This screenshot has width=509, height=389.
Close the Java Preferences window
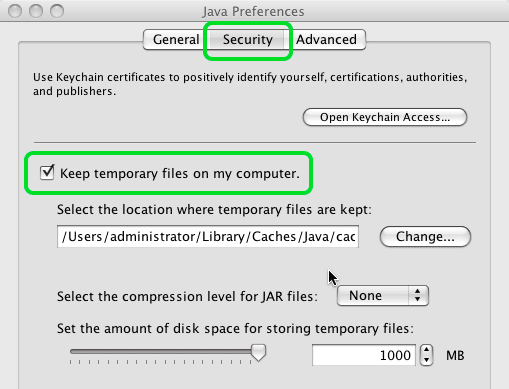pos(15,11)
